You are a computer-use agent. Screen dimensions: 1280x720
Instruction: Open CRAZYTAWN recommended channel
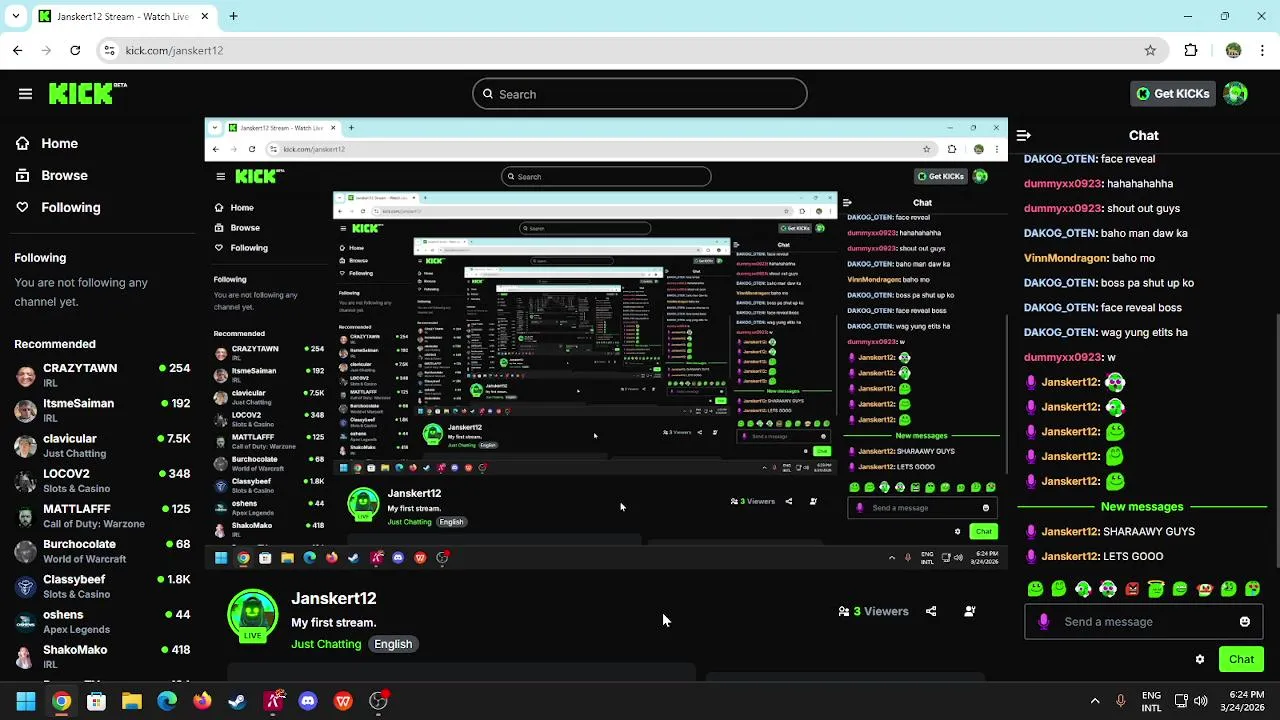[102, 375]
